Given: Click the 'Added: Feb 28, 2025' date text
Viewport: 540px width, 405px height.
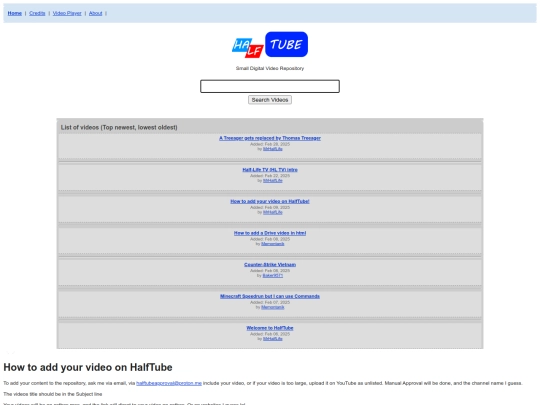Looking at the screenshot, I should pos(270,144).
